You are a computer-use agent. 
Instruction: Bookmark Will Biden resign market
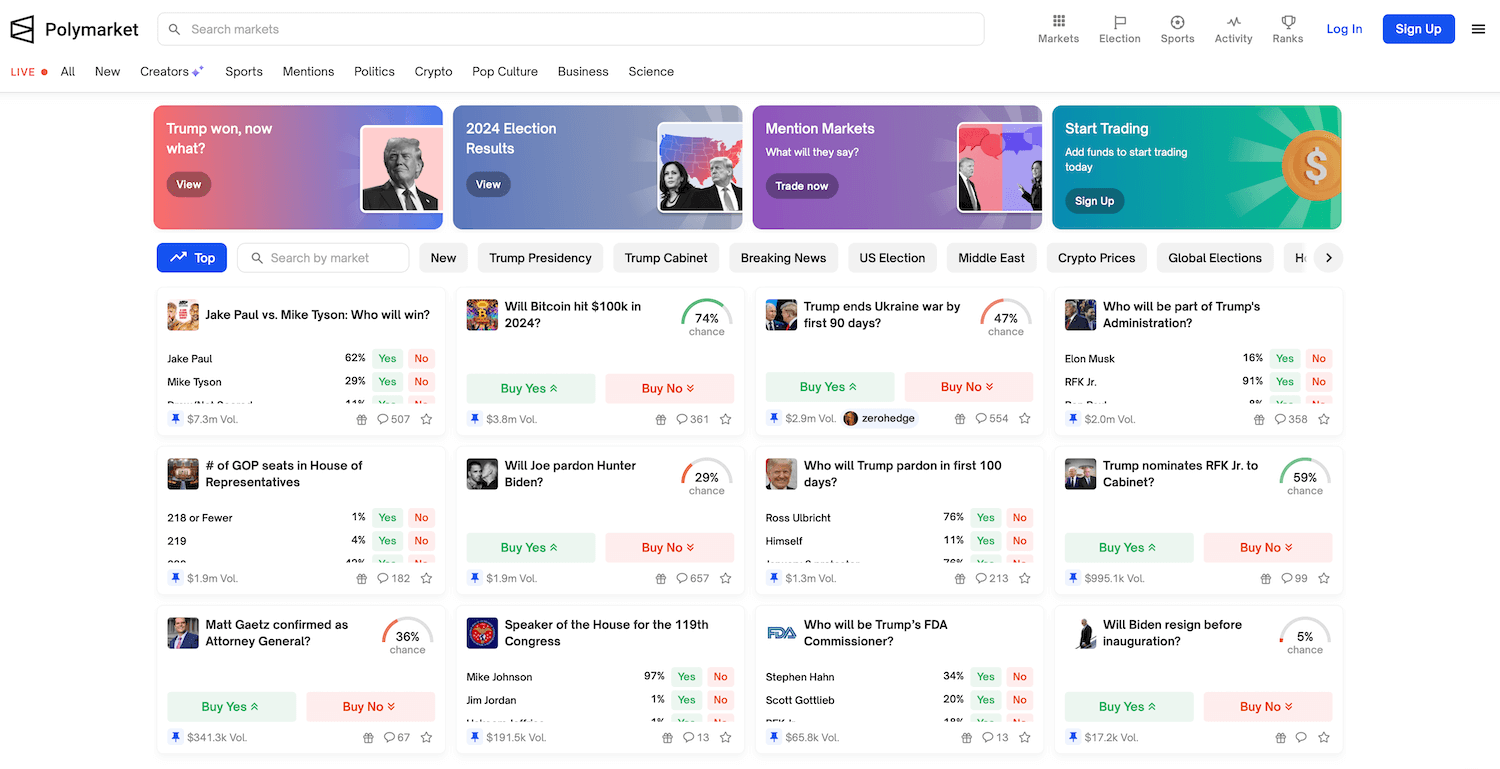(x=1324, y=737)
